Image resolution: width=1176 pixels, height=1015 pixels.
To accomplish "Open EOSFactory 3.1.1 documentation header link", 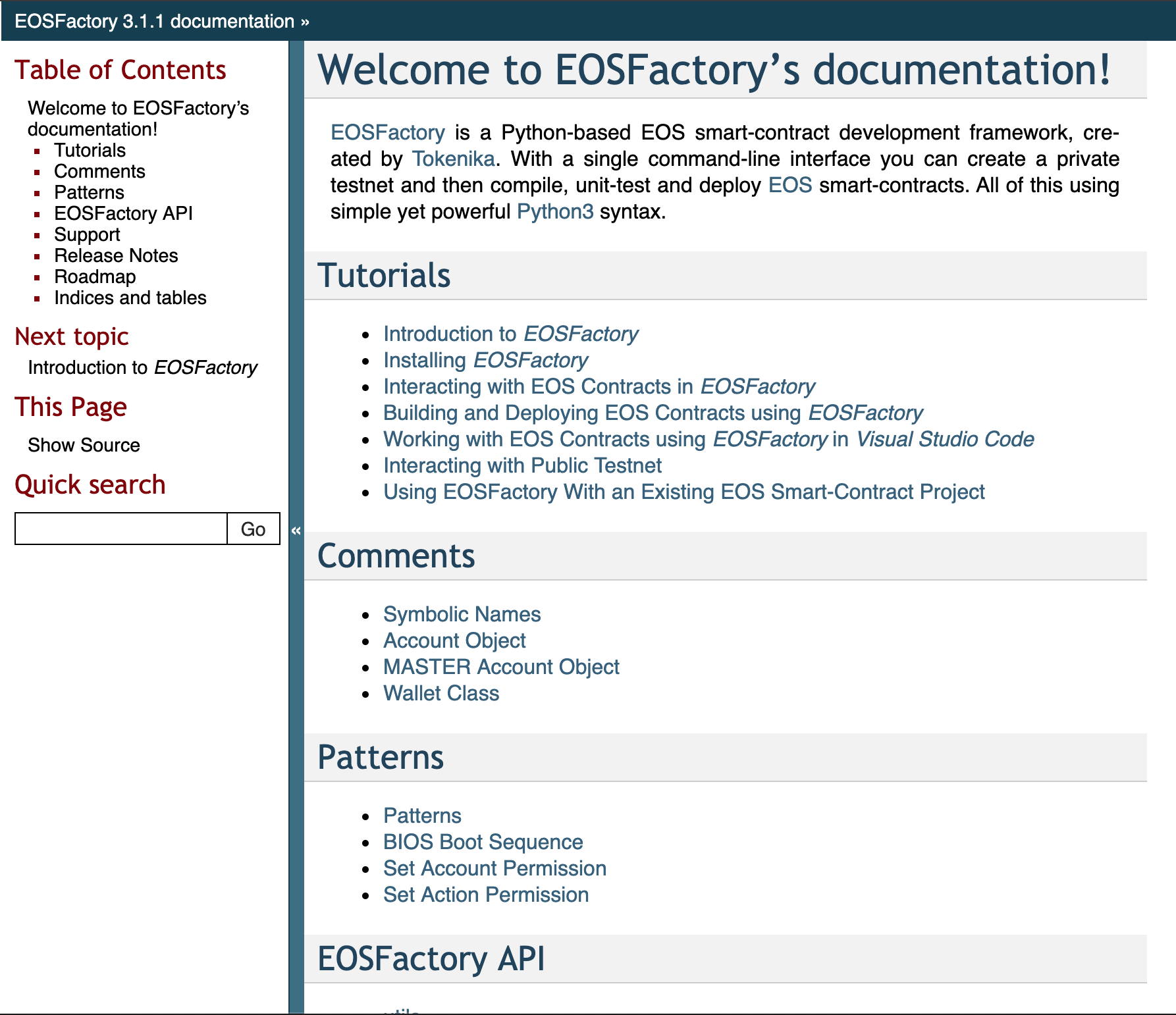I will (155, 21).
